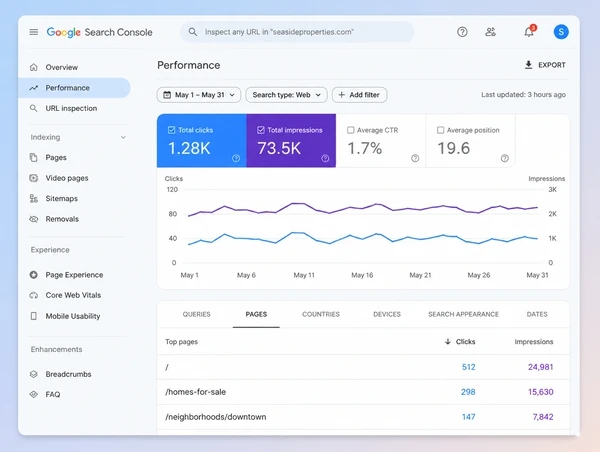Viewport: 600px width, 452px height.
Task: Click the 24,981 impressions value
Action: coord(541,367)
